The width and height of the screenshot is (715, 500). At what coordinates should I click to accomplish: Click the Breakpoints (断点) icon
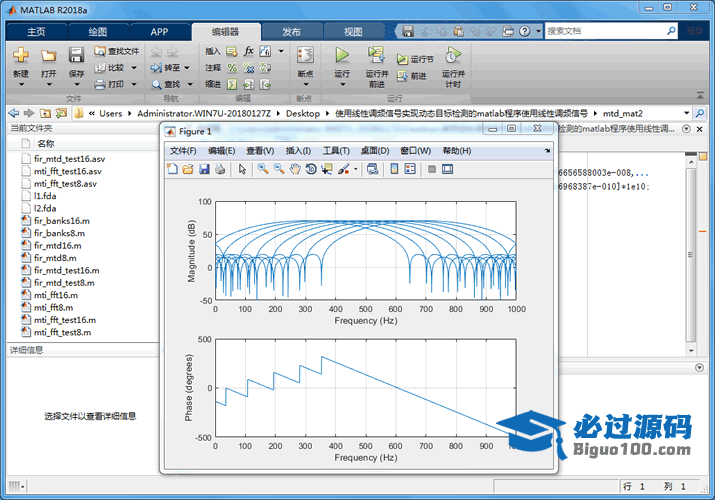point(305,55)
